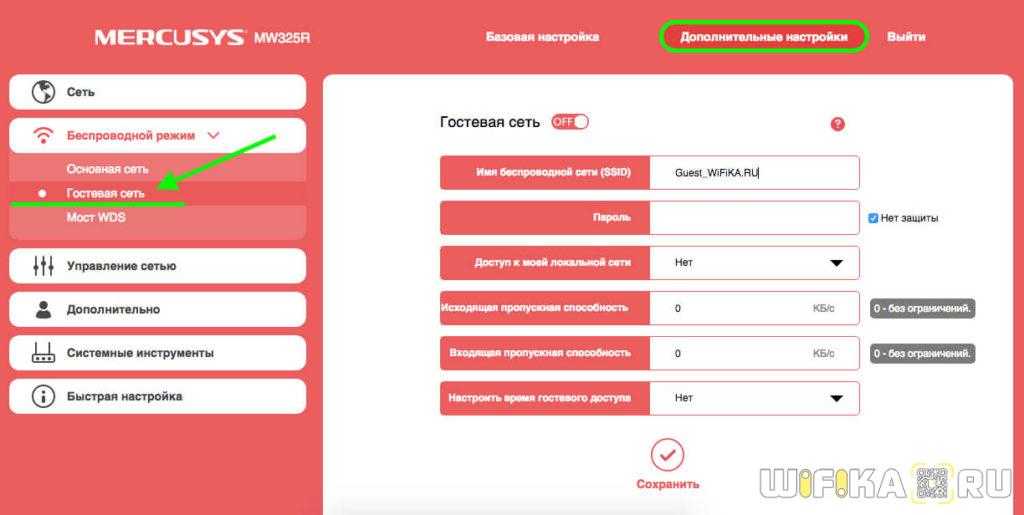Image resolution: width=1024 pixels, height=515 pixels.
Task: Uncheck the Нет защиты checkbox
Action: click(x=872, y=219)
